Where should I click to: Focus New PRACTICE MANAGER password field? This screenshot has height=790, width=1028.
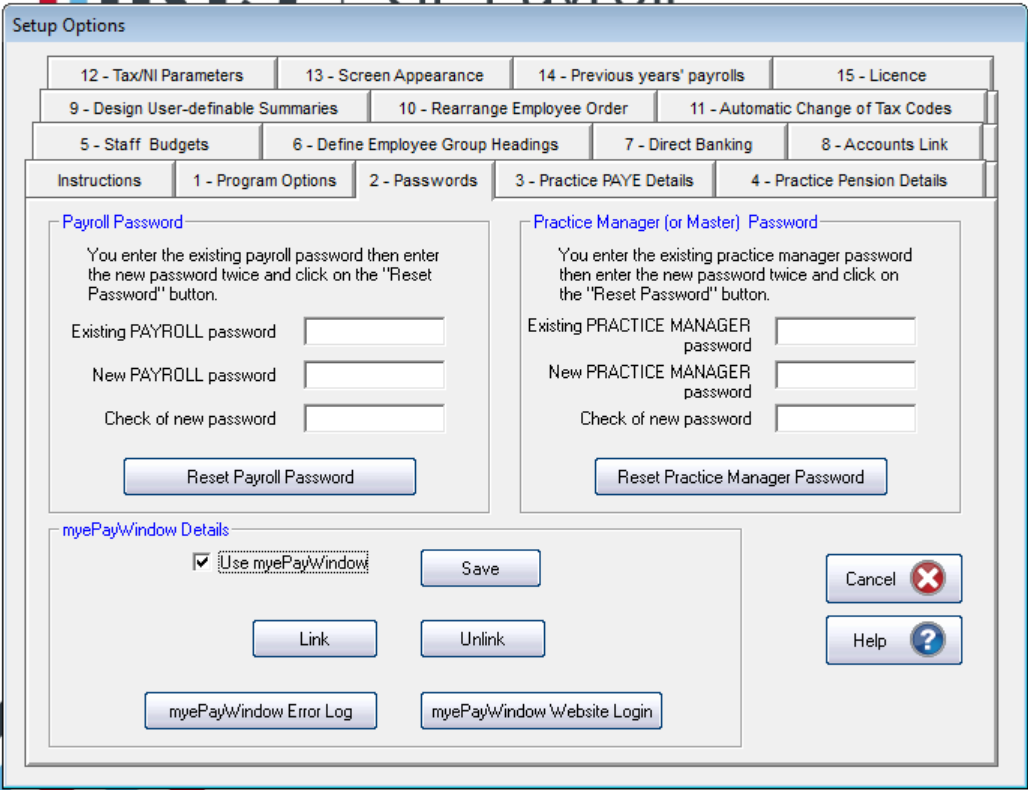click(x=845, y=375)
